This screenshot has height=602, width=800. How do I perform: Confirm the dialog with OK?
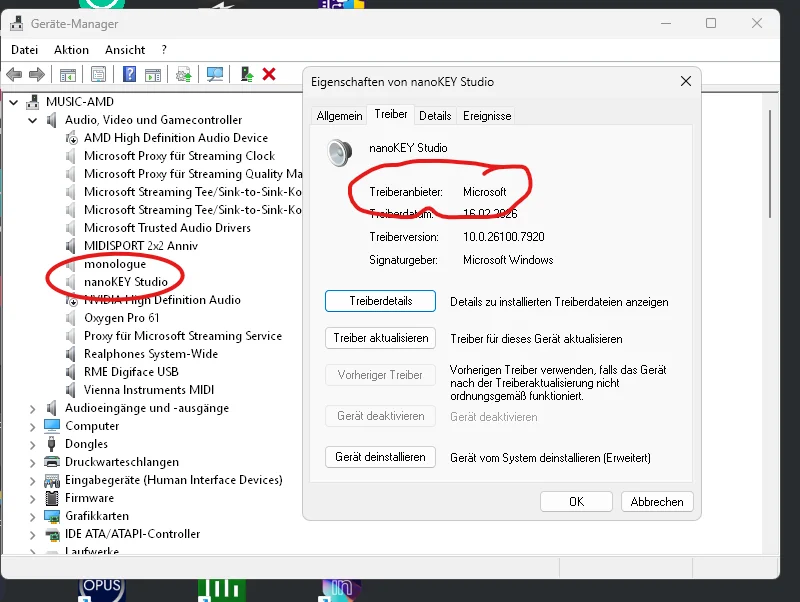click(x=577, y=501)
